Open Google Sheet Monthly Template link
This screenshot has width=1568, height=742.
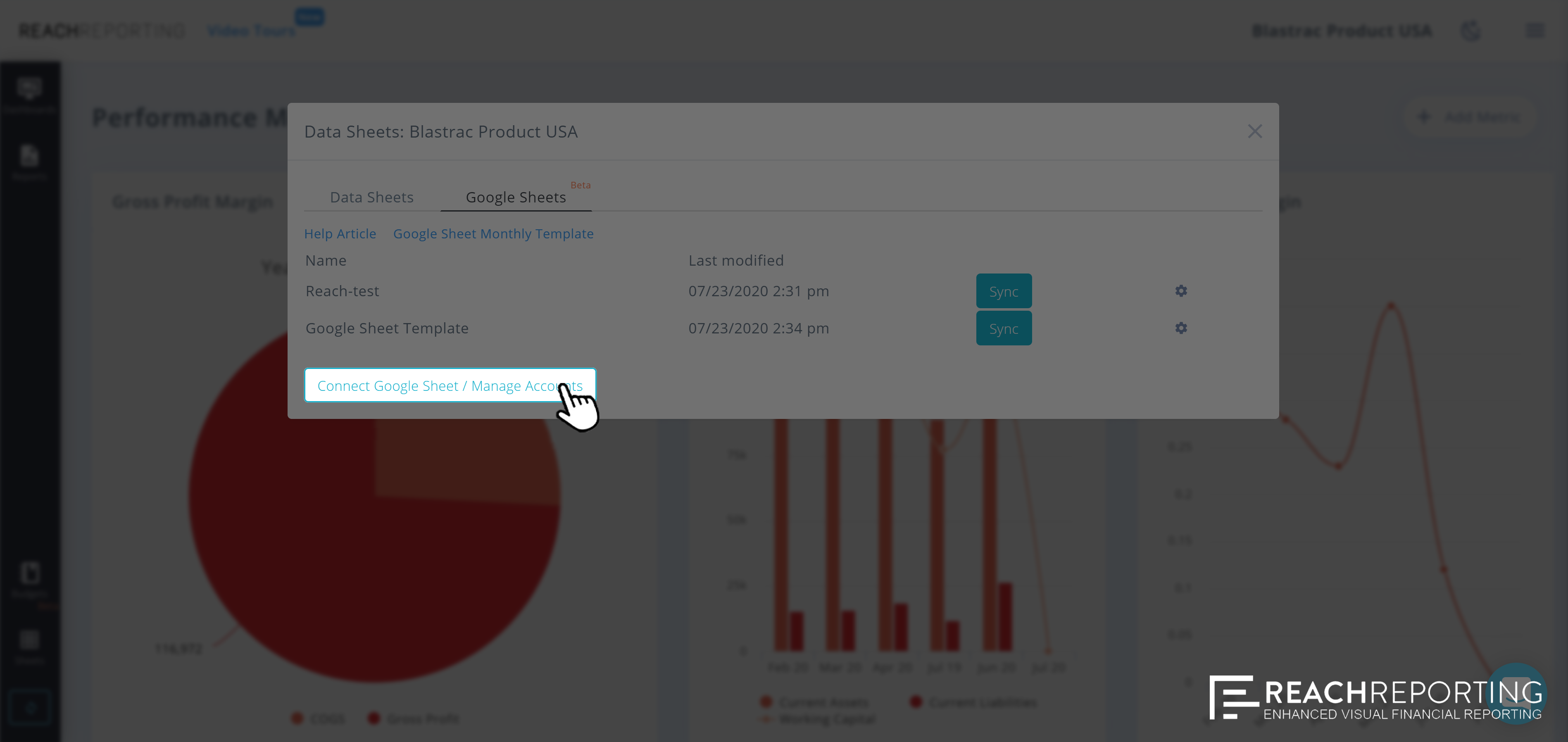point(493,234)
